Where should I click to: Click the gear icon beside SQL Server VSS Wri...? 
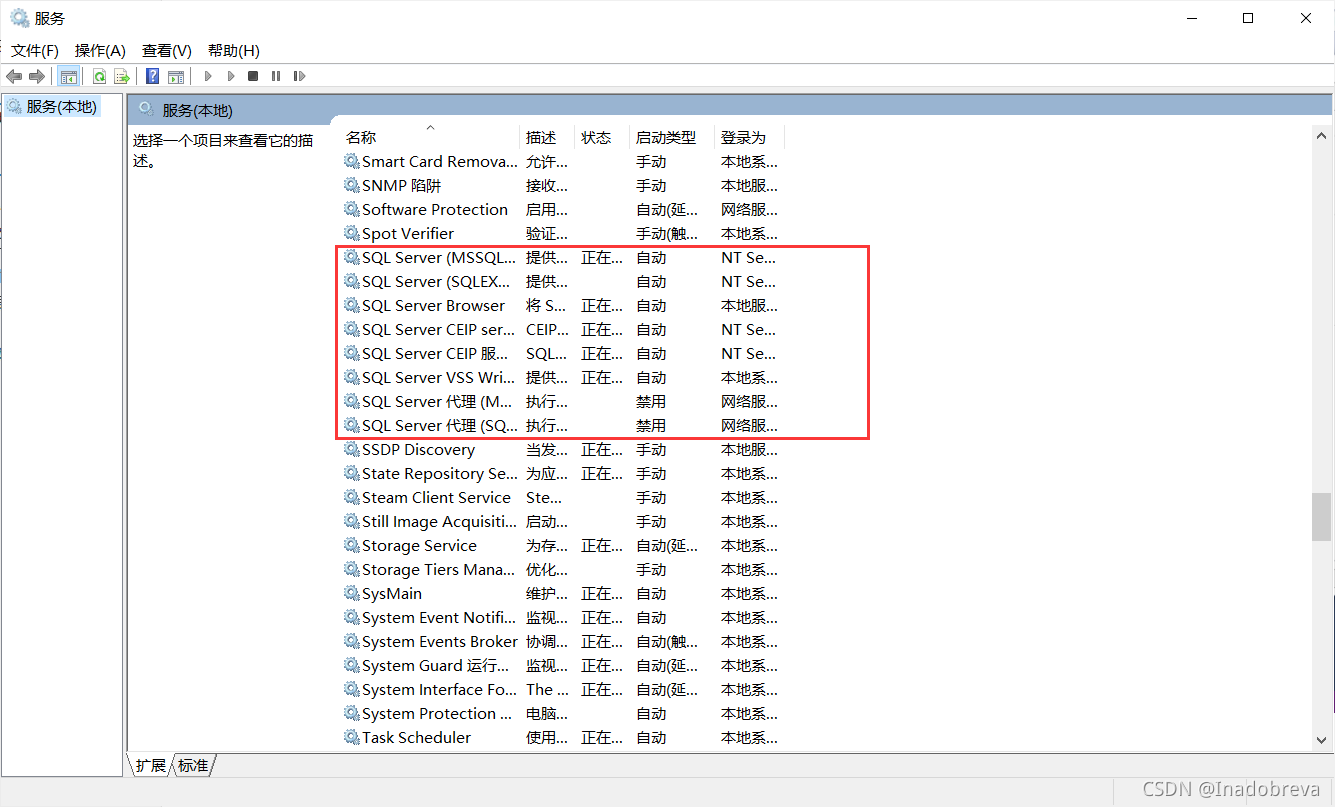(x=351, y=377)
